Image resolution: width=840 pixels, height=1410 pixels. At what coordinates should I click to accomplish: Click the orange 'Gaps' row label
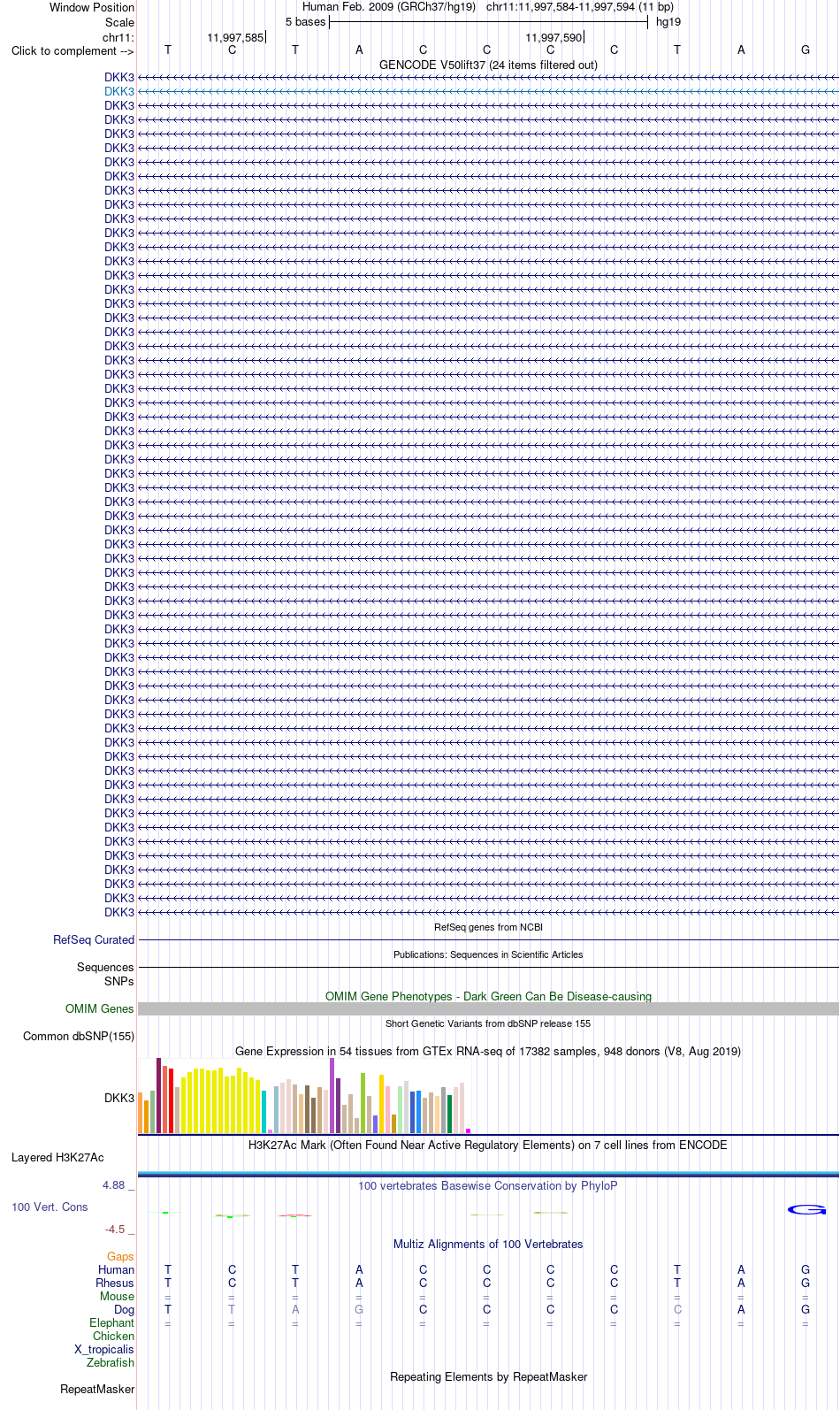click(x=120, y=1256)
